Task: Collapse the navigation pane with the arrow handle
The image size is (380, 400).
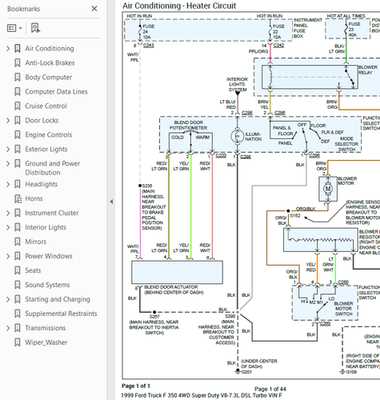Action: click(111, 202)
